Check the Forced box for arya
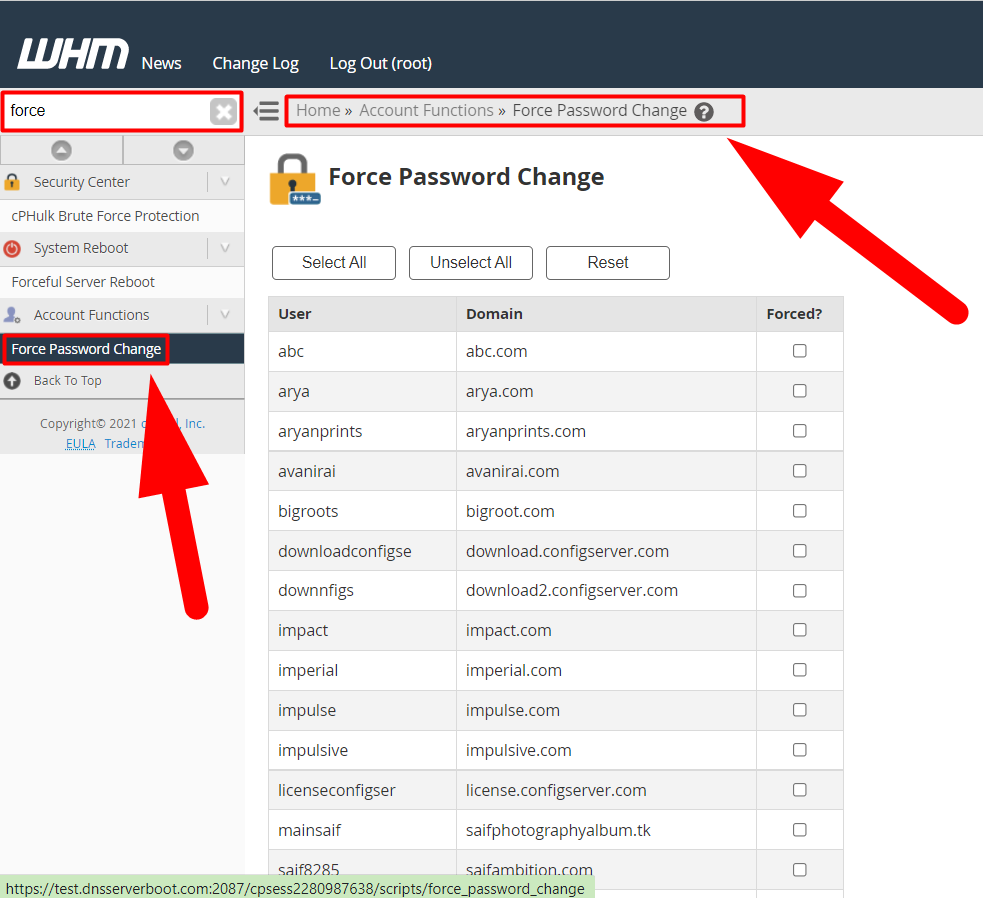The height and width of the screenshot is (898, 983). (x=799, y=391)
